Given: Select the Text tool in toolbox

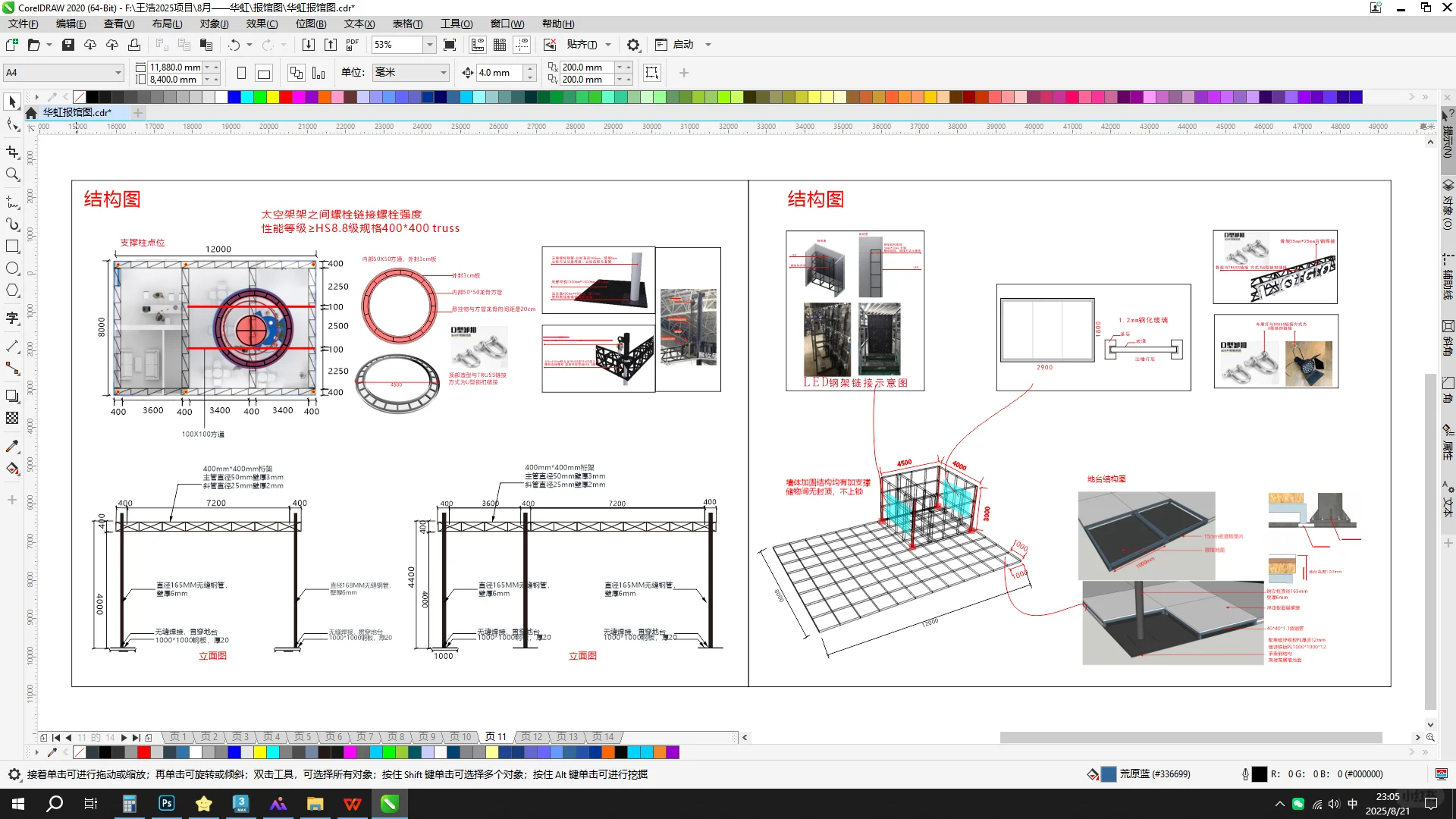Looking at the screenshot, I should [12, 318].
